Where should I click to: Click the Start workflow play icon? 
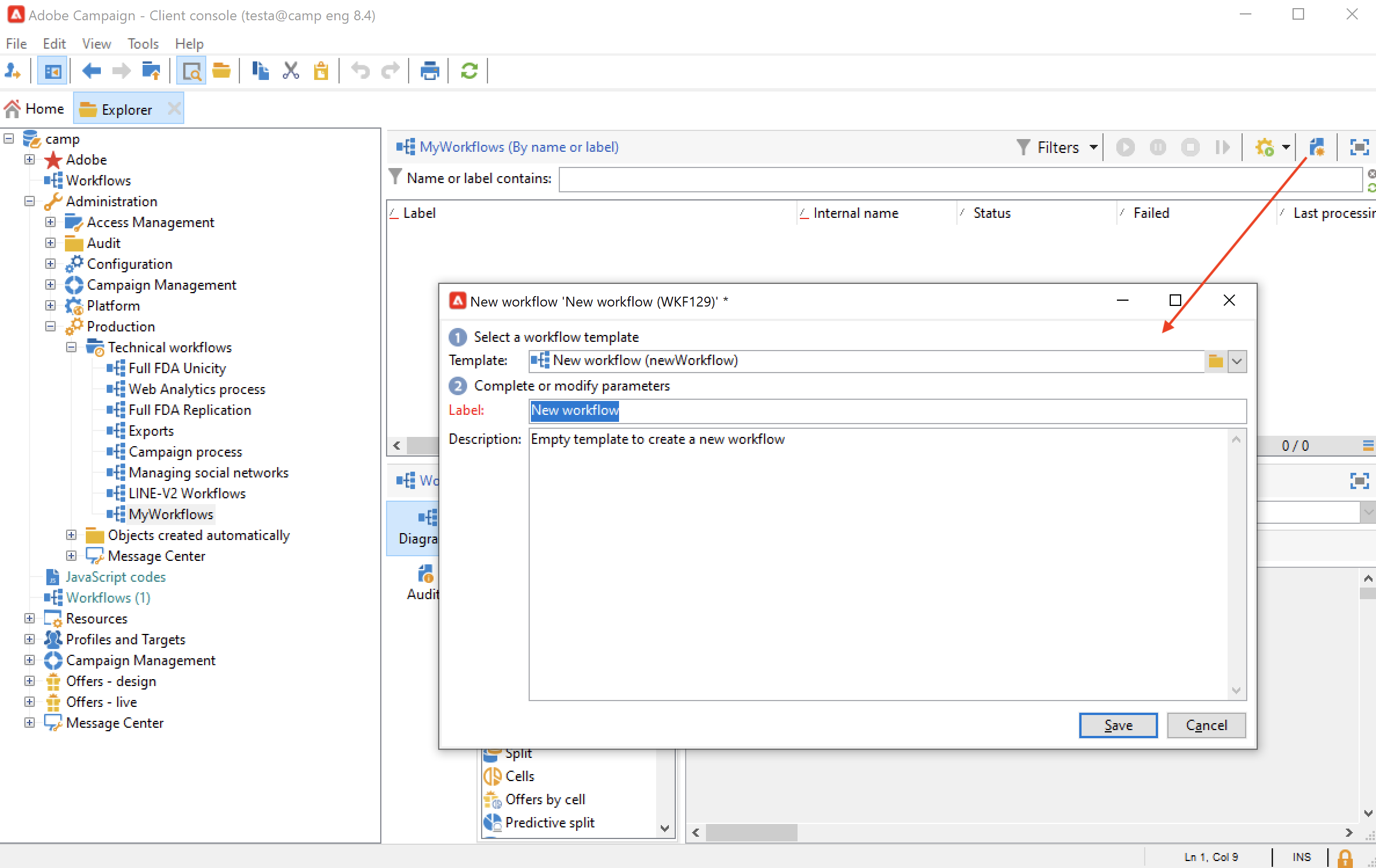tap(1125, 147)
